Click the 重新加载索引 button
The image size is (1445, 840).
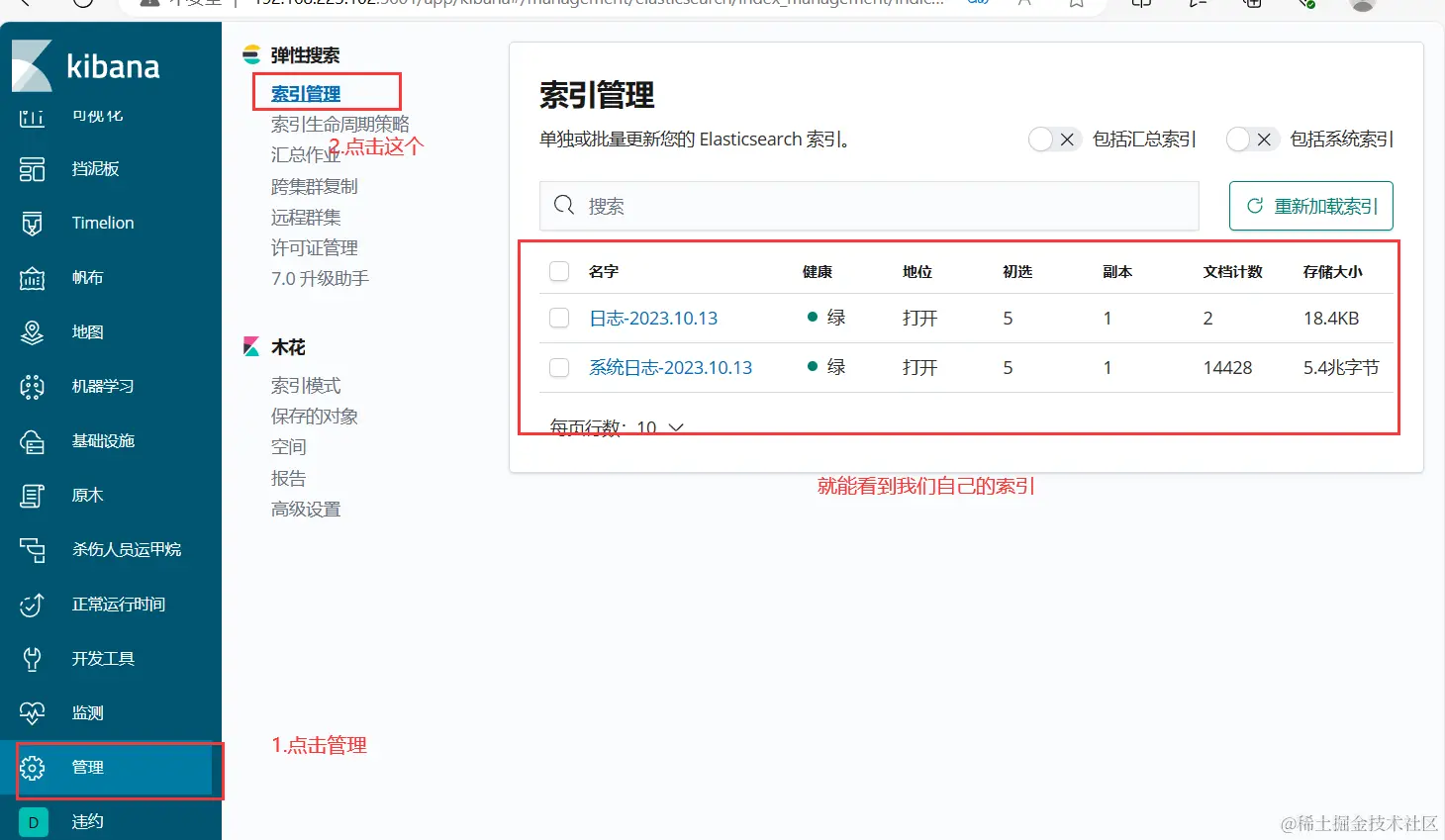tap(1310, 206)
